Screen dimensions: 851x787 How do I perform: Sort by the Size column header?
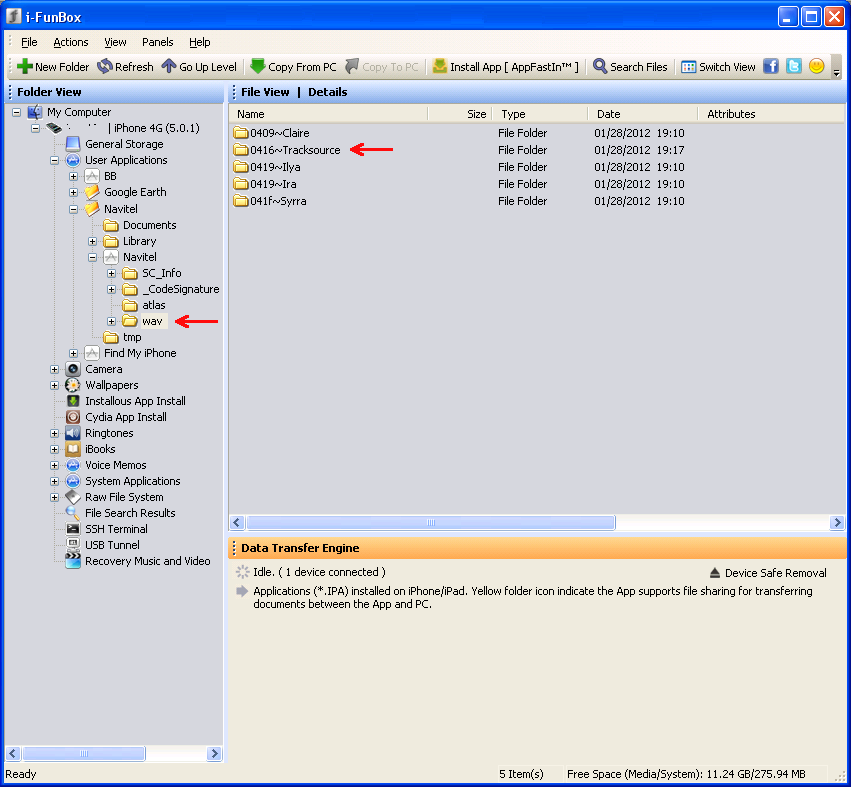click(460, 114)
